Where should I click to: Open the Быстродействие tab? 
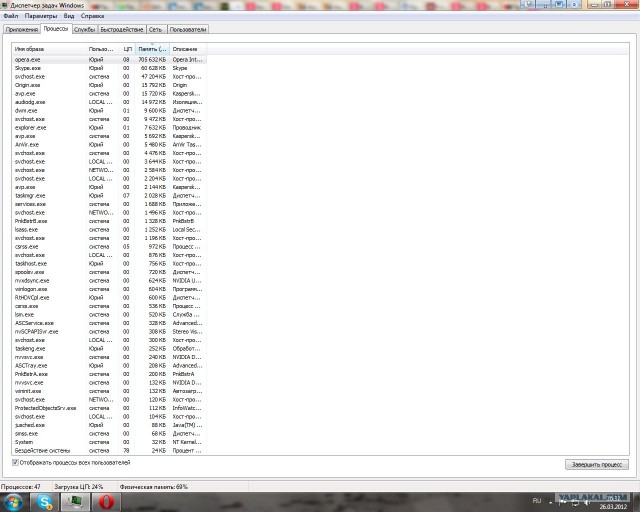pos(122,29)
